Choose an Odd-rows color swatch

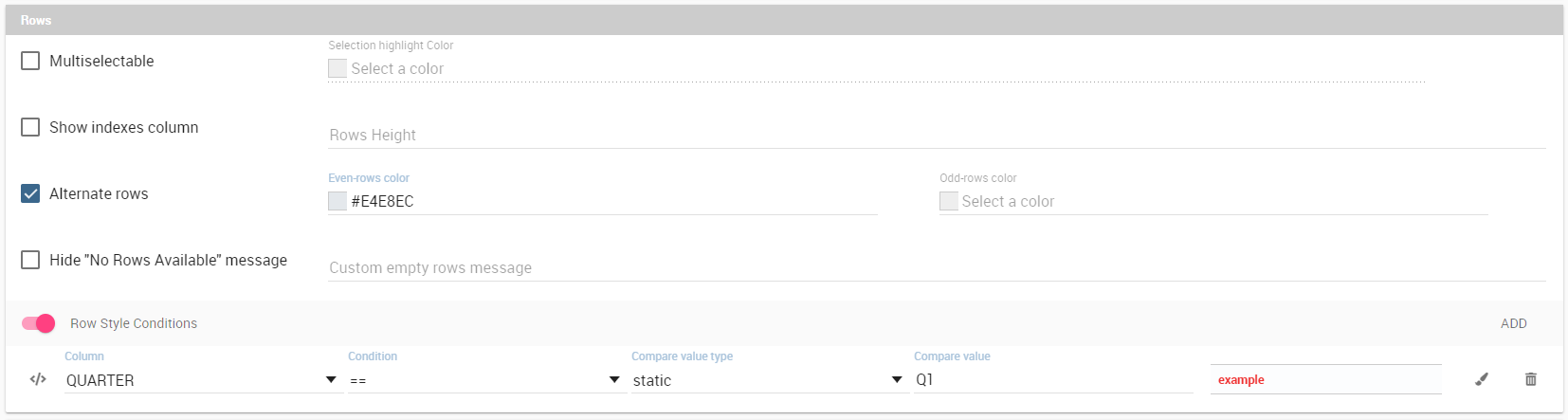pos(949,201)
